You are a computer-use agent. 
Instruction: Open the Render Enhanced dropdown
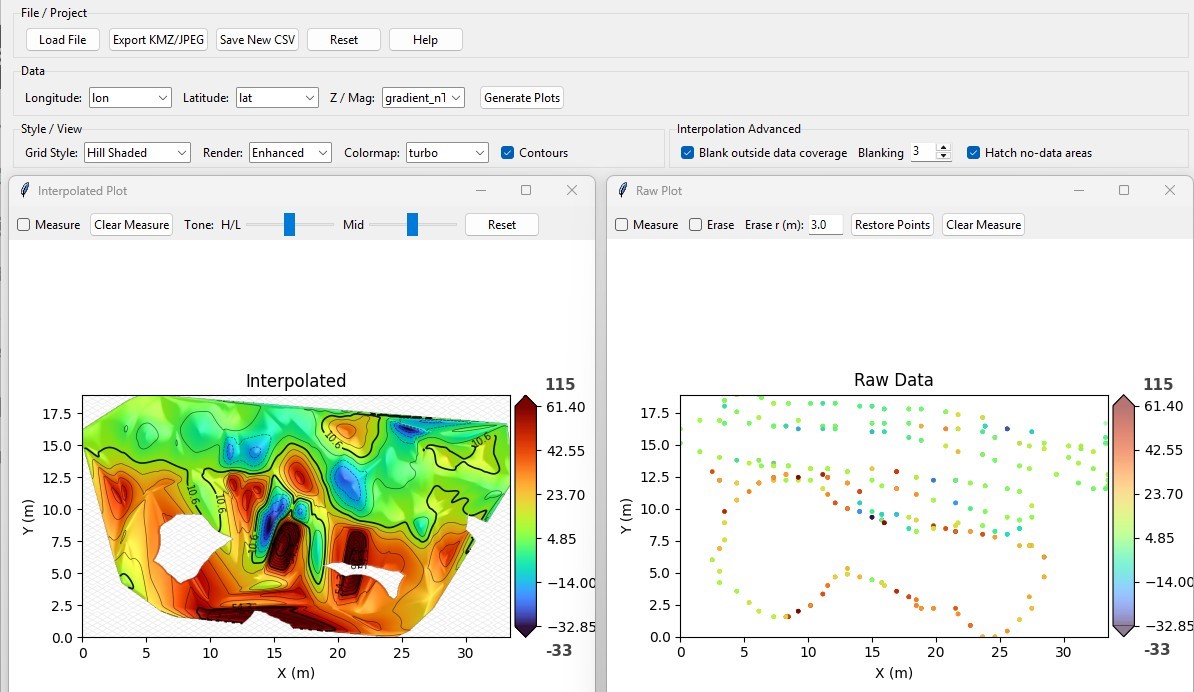click(290, 152)
